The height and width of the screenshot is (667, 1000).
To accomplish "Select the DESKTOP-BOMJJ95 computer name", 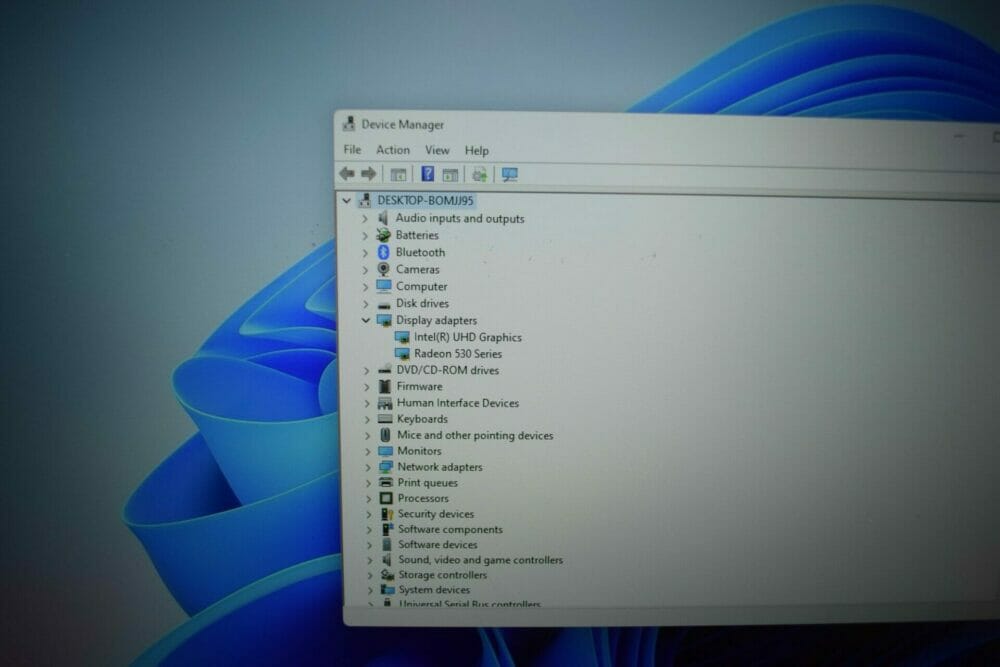I will coord(425,200).
